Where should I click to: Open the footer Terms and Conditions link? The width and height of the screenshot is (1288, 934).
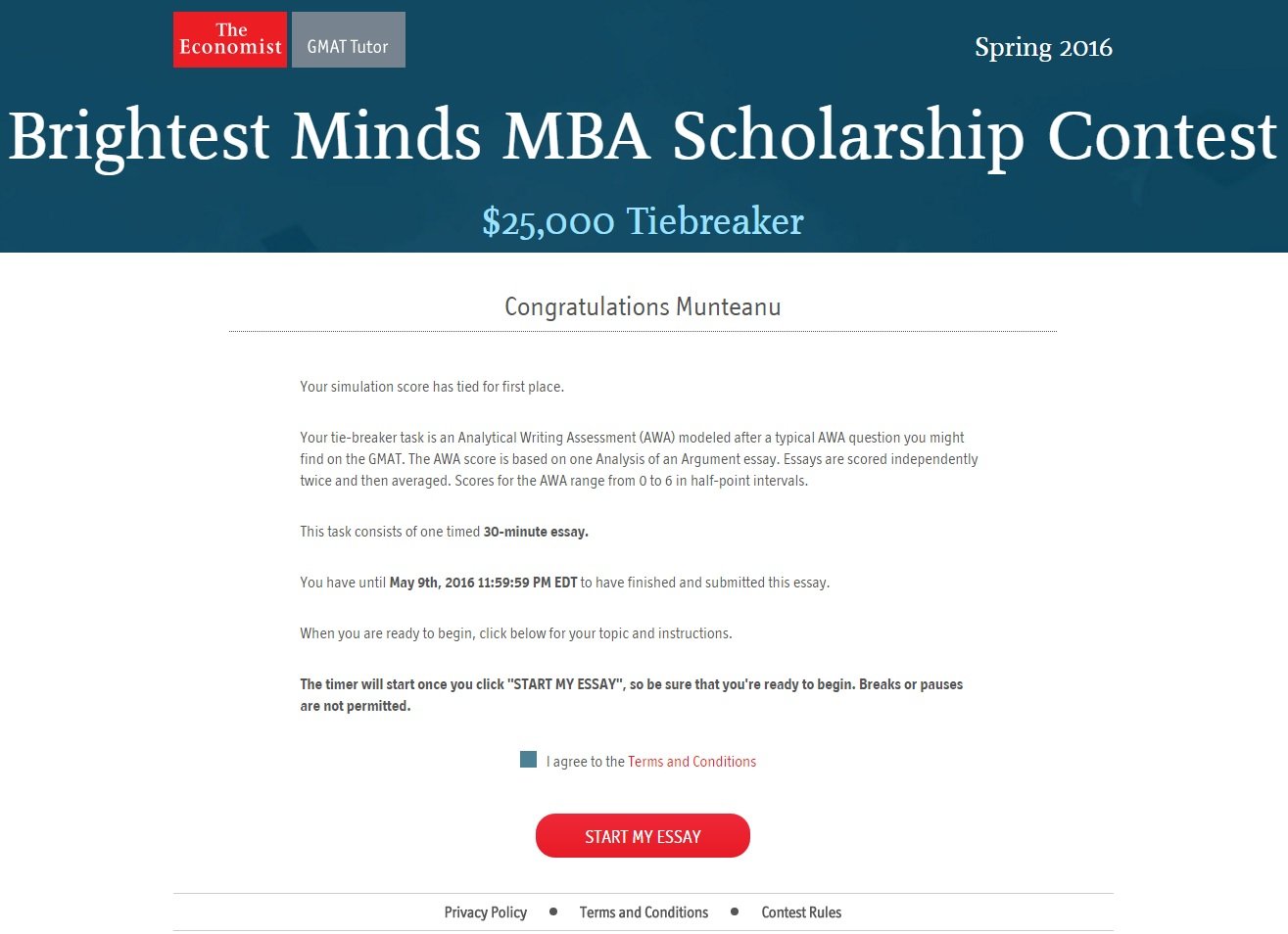[644, 912]
